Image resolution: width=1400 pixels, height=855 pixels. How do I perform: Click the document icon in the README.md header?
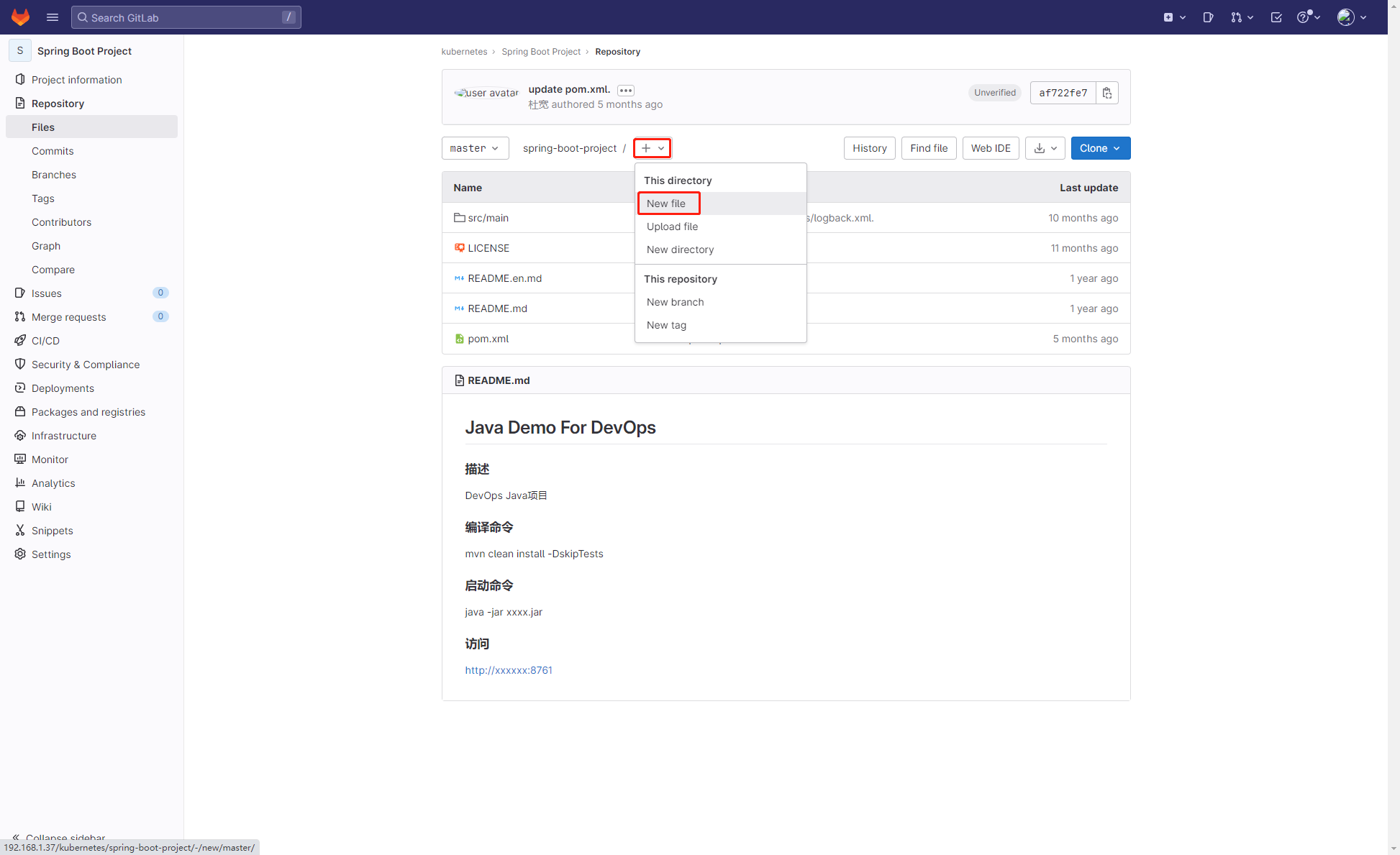(x=459, y=380)
